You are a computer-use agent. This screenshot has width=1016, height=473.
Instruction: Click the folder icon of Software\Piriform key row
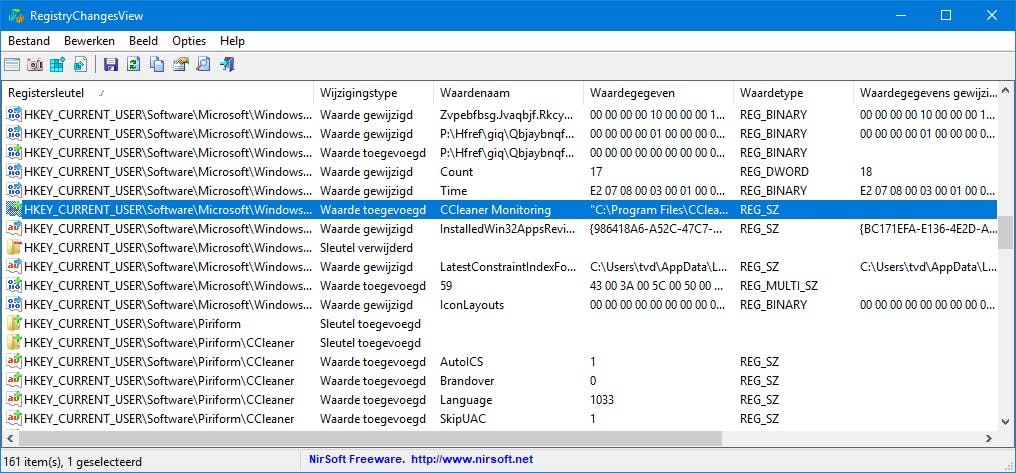(x=14, y=323)
